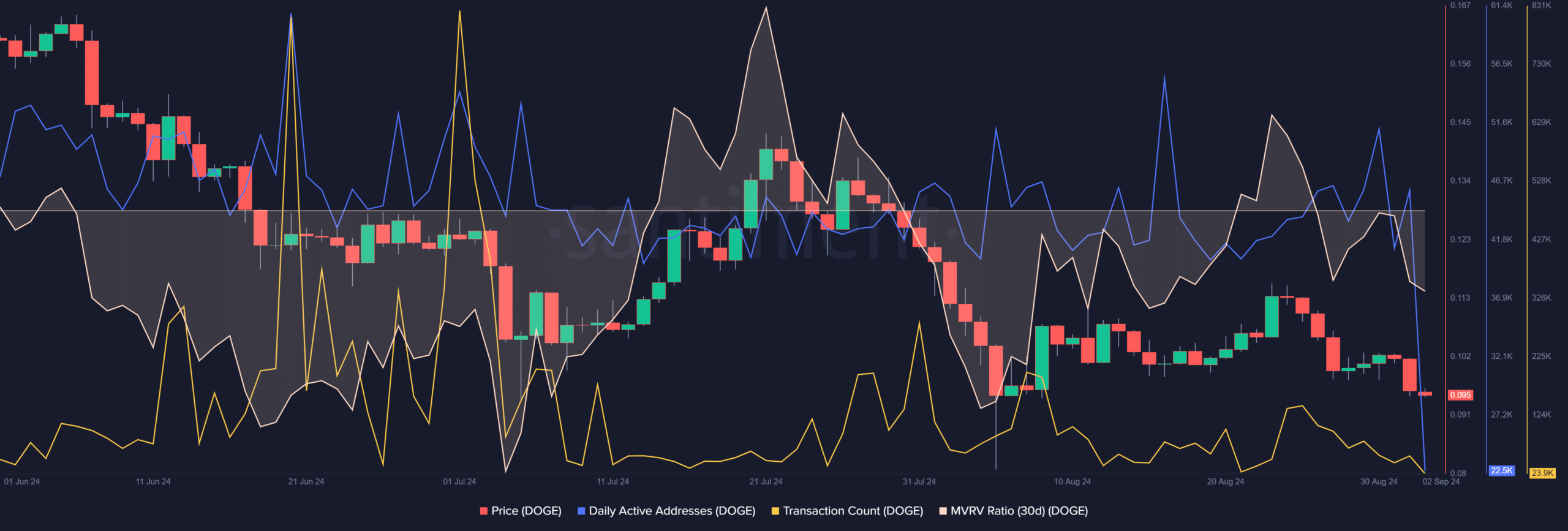Click the 51.6K active addresses axis value

[1502, 122]
